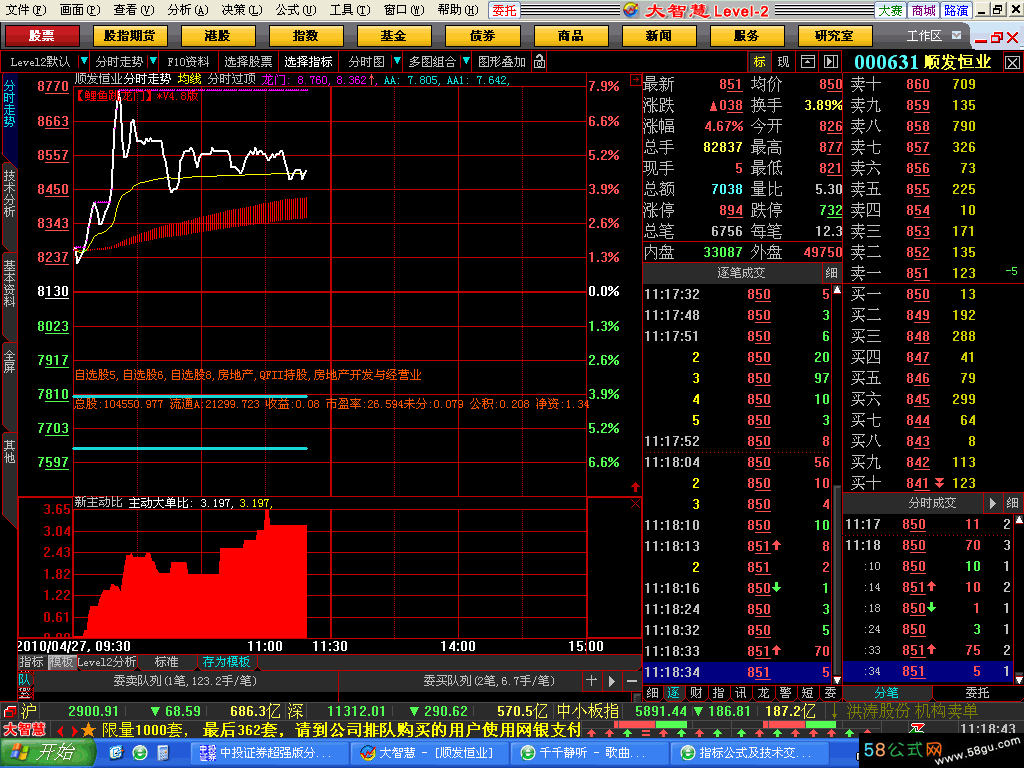The image size is (1024, 768).
Task: Click the 细 icon next to 逐笔成交
Action: [x=831, y=273]
